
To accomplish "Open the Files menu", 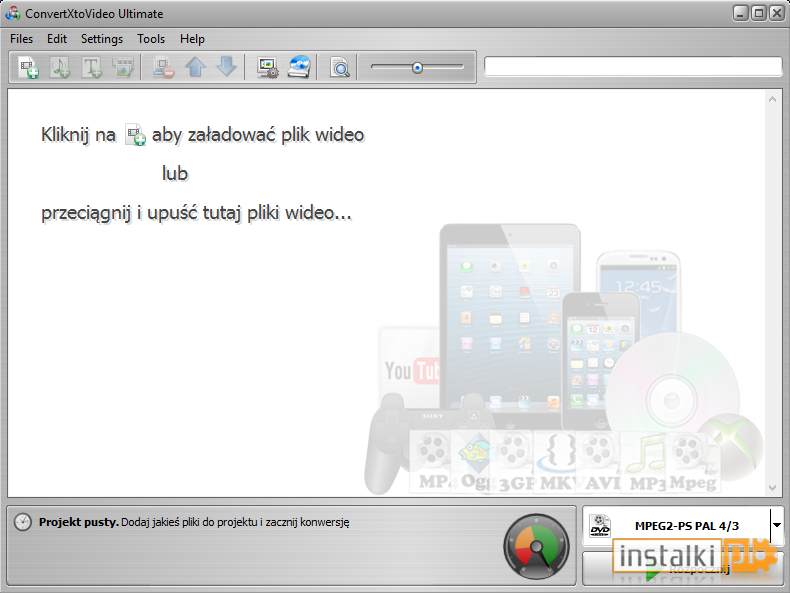I will tap(22, 39).
